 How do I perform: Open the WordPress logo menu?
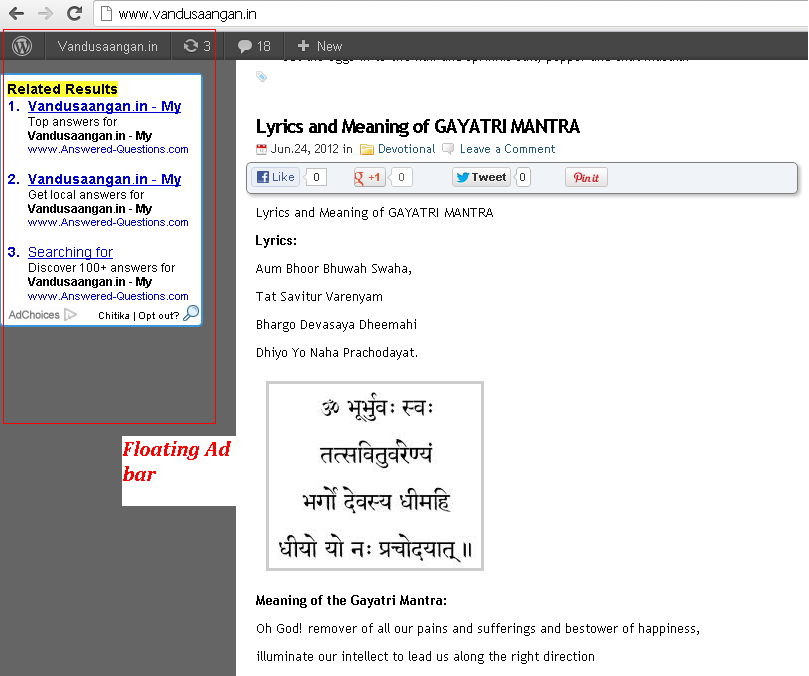22,46
